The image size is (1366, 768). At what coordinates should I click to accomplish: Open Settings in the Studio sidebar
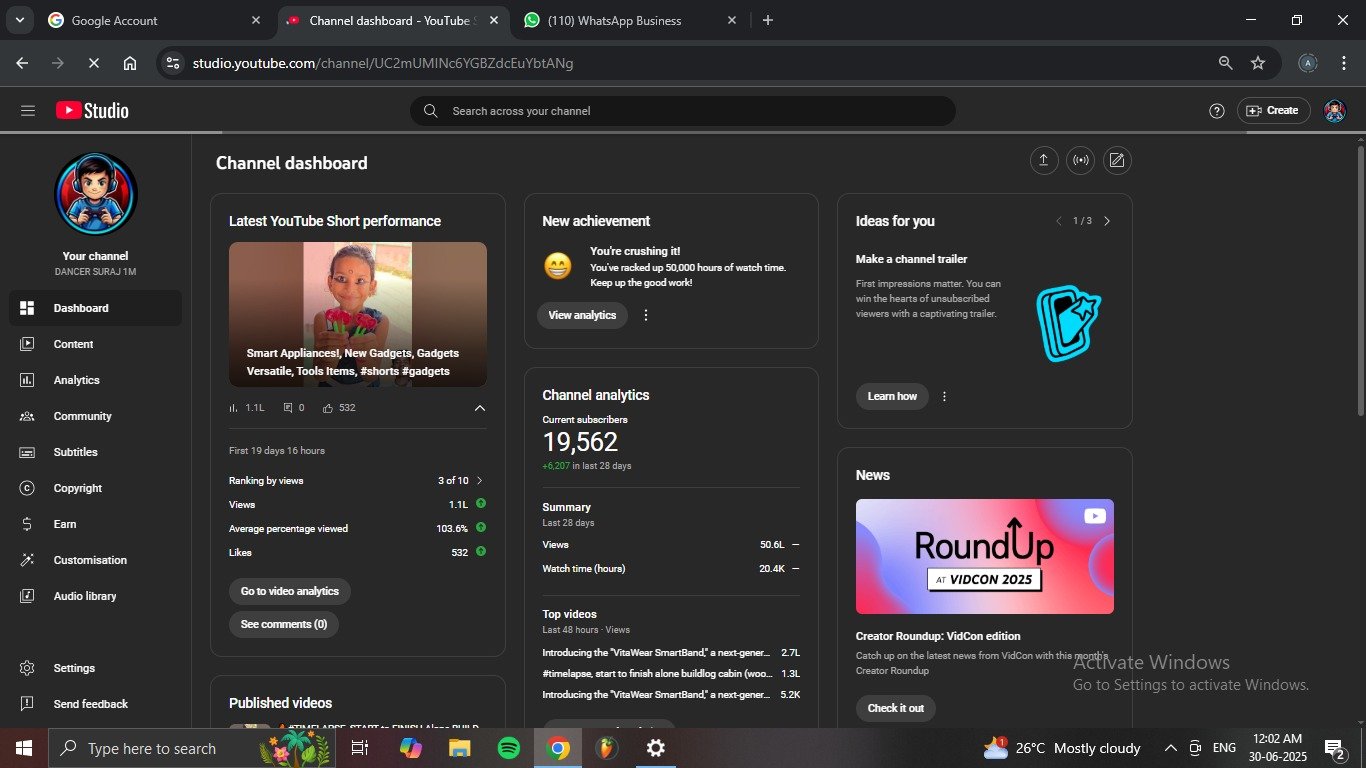95,668
